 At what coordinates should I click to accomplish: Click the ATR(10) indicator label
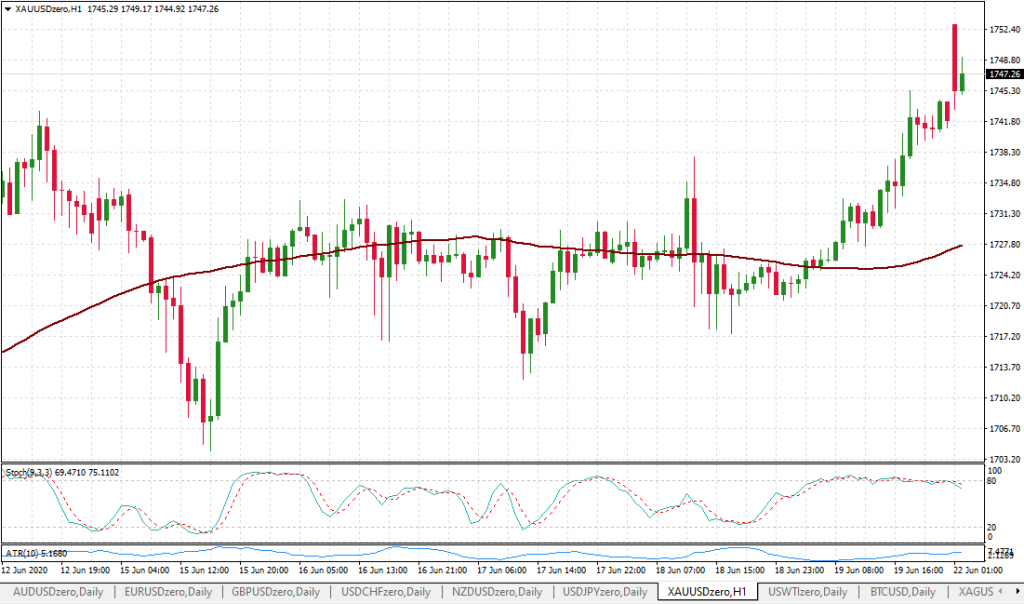click(35, 552)
